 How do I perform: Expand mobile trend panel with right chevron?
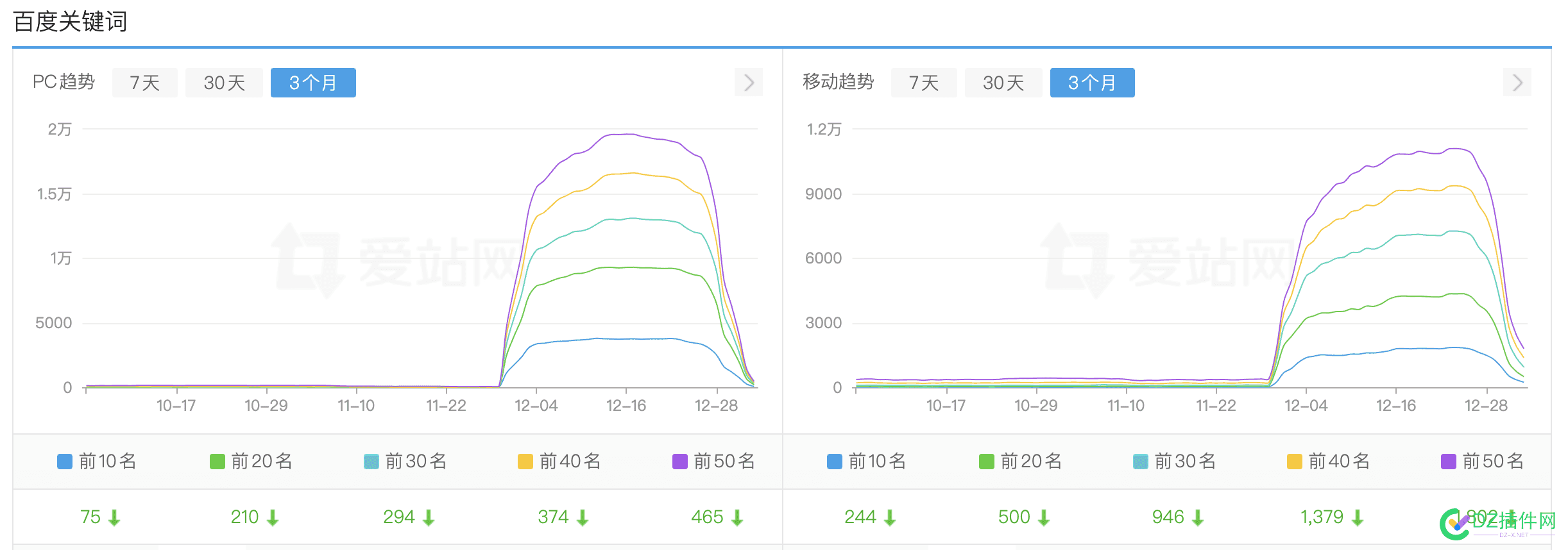click(x=1517, y=83)
